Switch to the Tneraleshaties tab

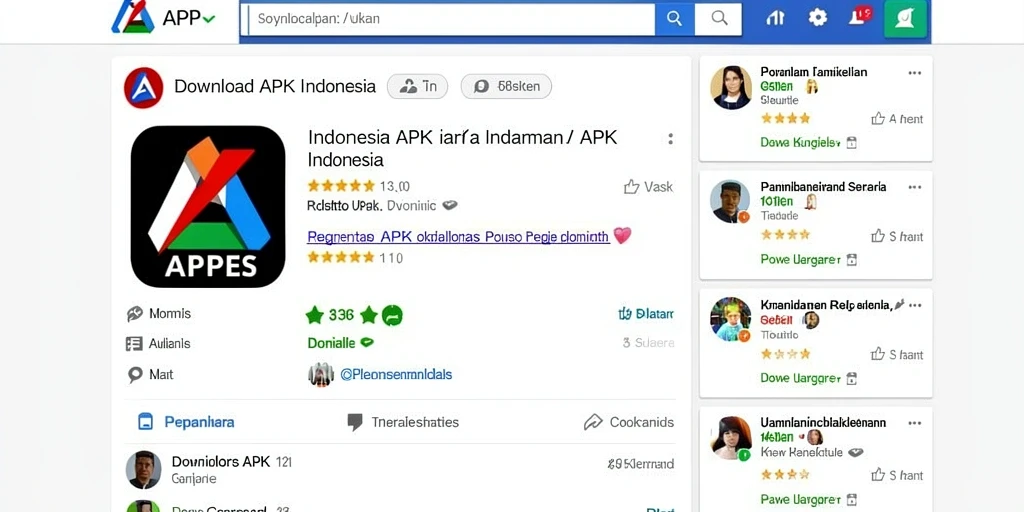pyautogui.click(x=403, y=423)
